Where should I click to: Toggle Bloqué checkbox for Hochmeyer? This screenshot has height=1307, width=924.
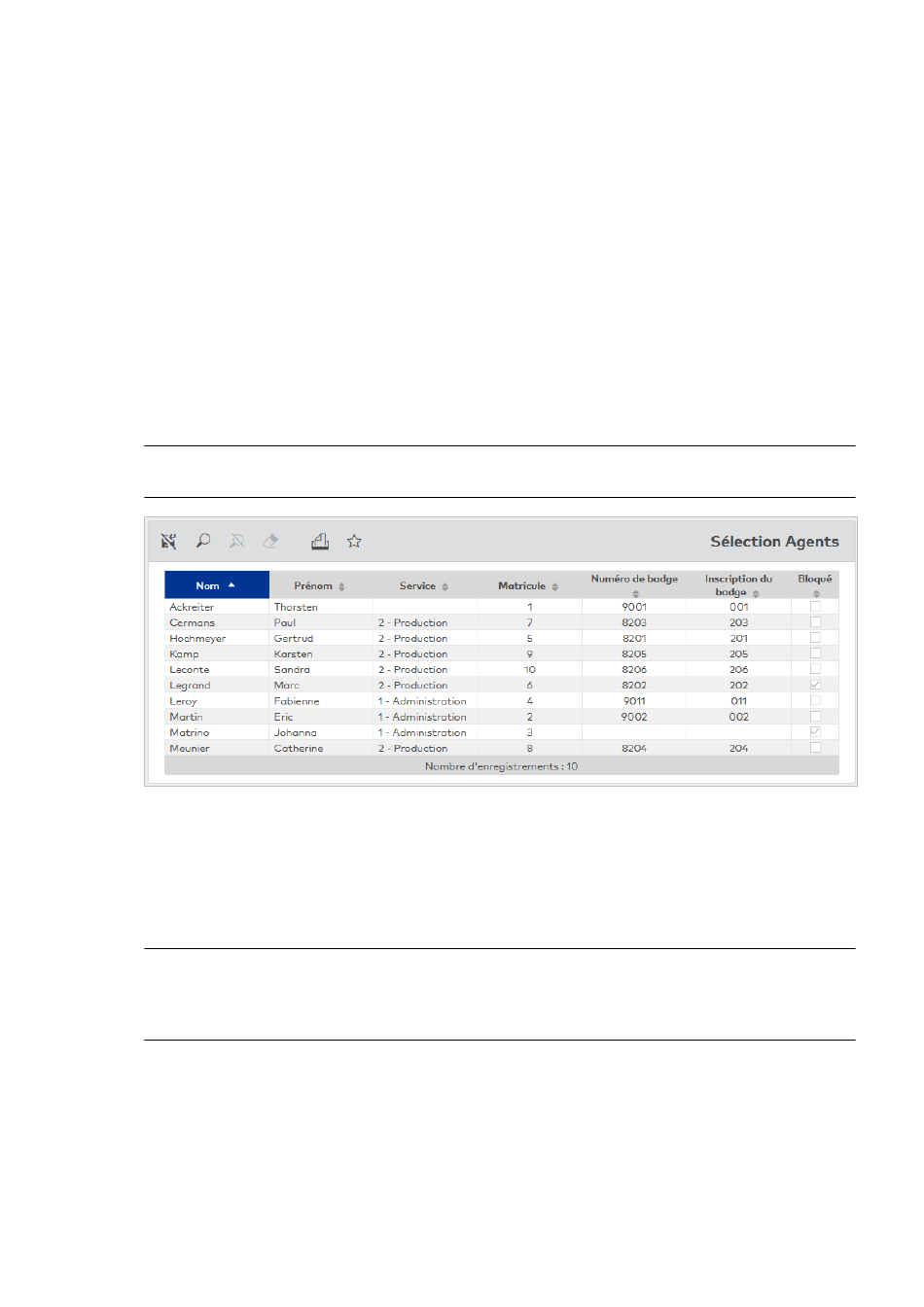click(815, 638)
